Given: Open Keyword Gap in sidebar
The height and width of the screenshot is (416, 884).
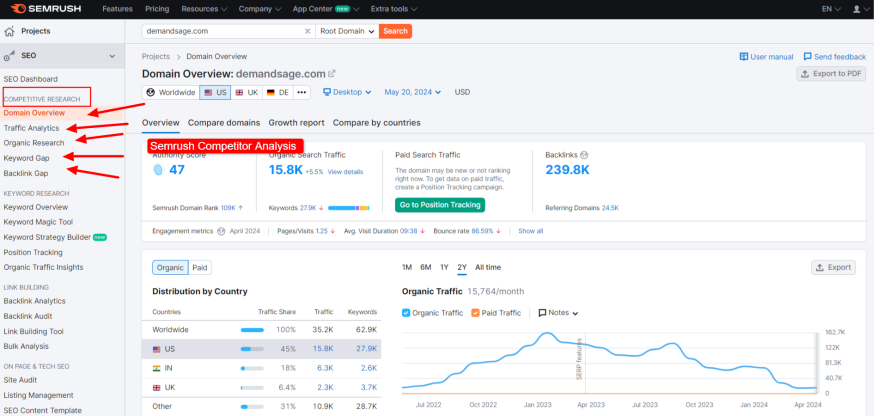Looking at the screenshot, I should coord(26,158).
